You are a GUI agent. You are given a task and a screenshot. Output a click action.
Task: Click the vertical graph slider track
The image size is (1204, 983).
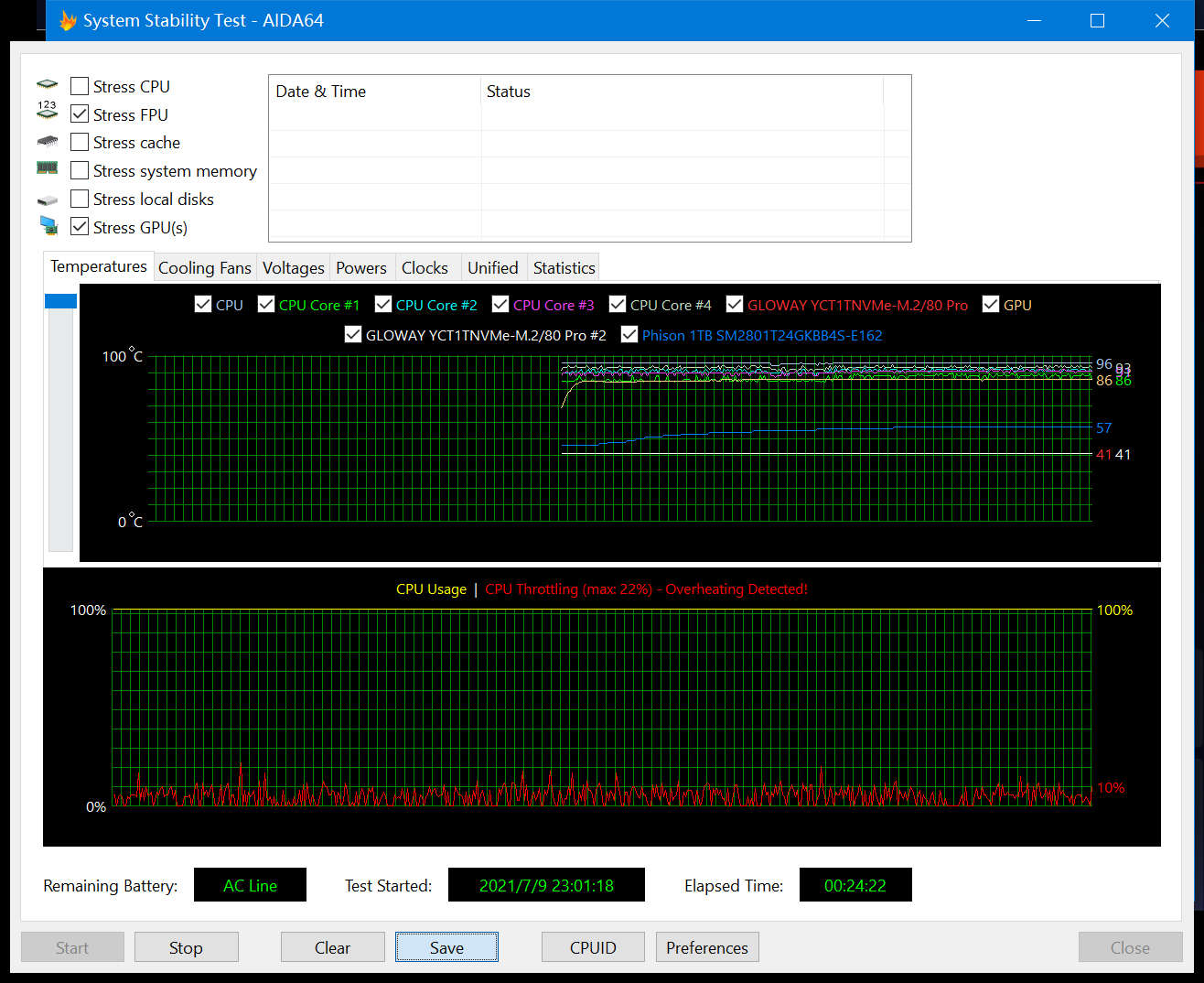[60, 428]
